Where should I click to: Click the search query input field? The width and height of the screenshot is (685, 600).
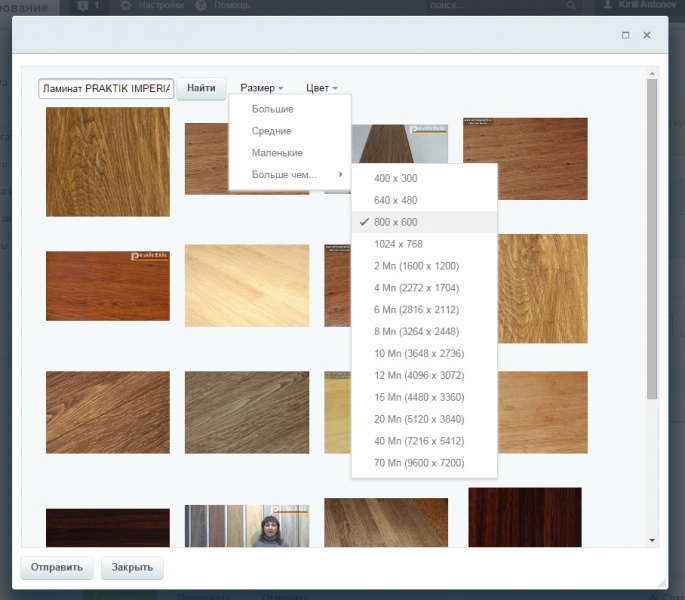(105, 89)
